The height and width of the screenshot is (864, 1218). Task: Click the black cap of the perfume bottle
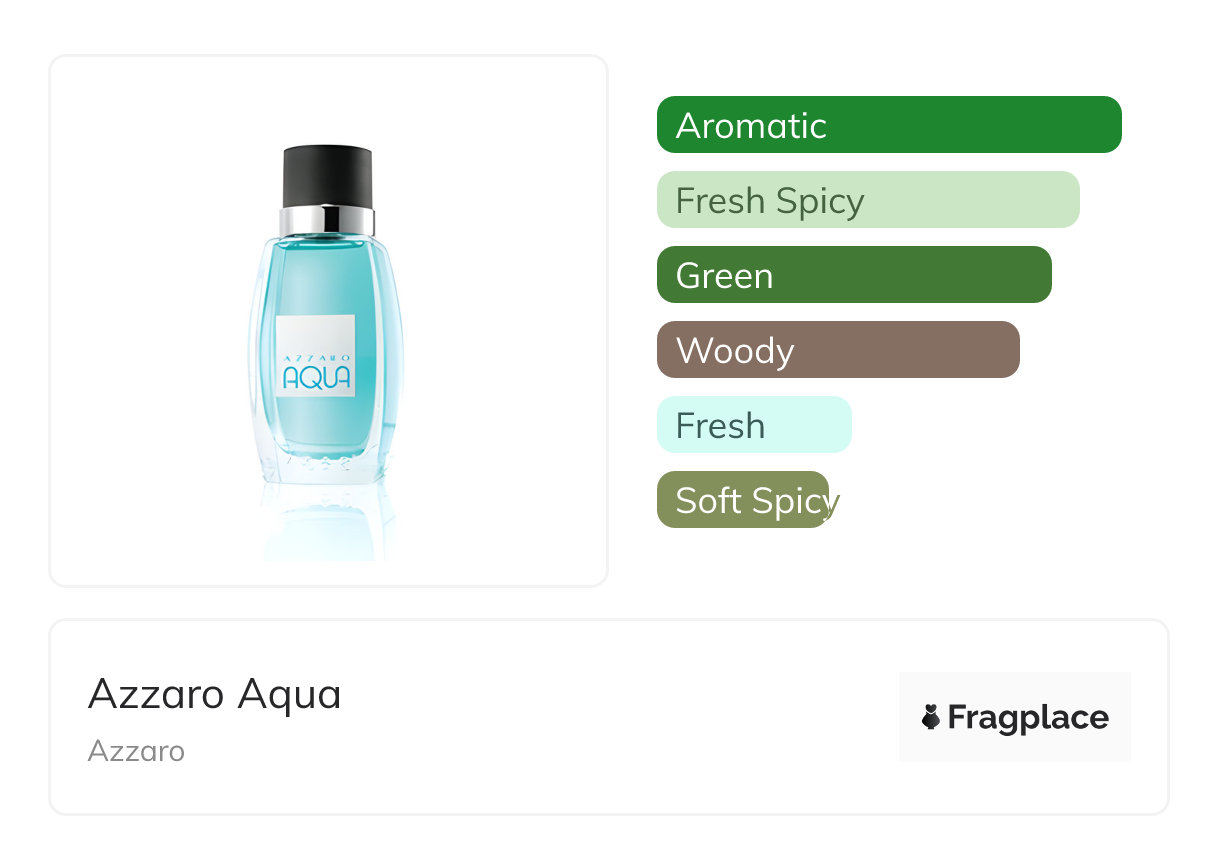328,176
